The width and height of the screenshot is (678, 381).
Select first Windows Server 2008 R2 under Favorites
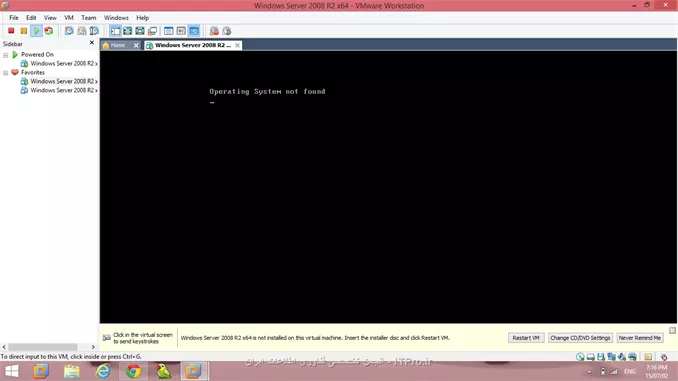pyautogui.click(x=63, y=81)
